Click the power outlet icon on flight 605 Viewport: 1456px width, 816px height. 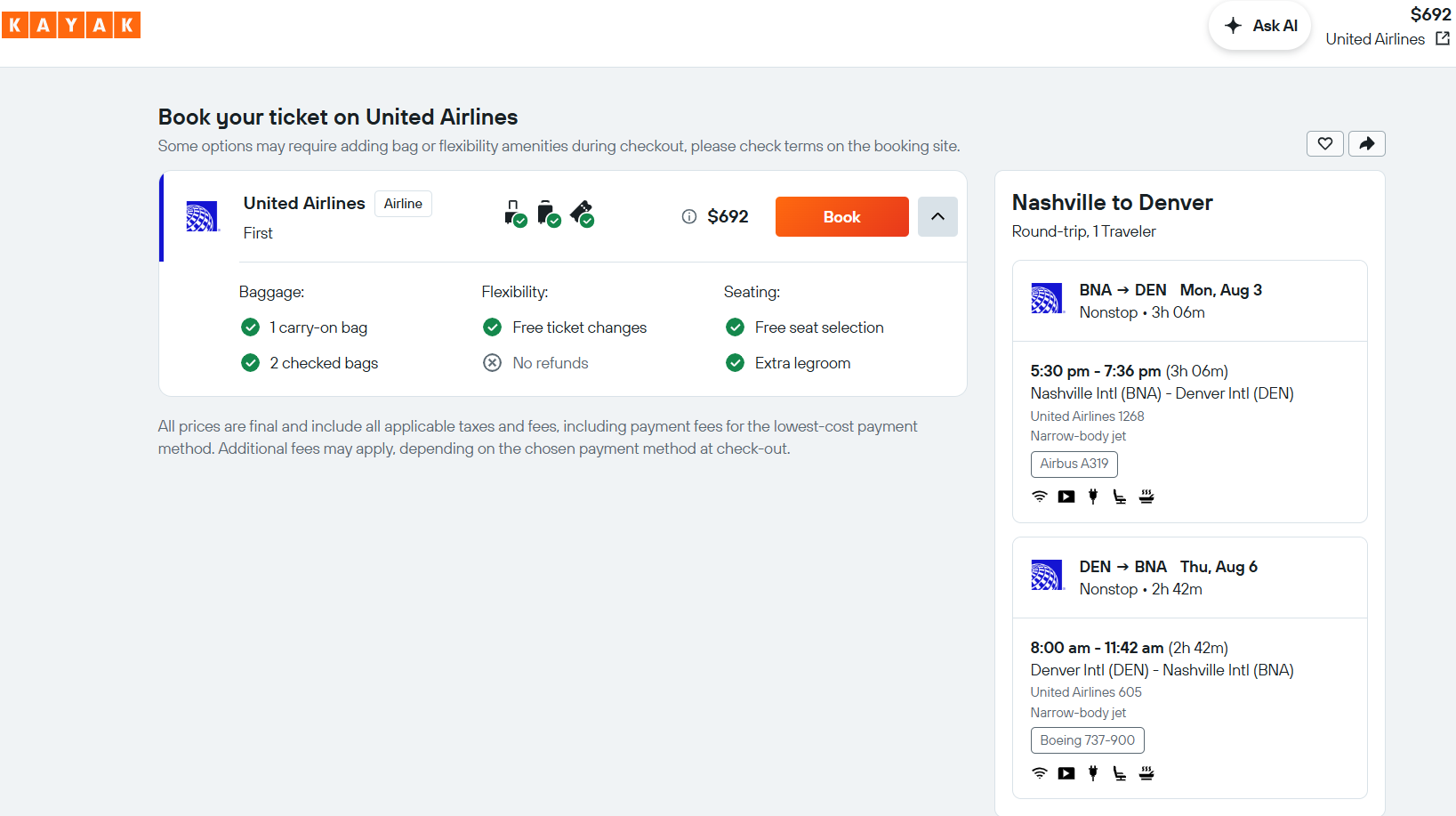point(1093,773)
